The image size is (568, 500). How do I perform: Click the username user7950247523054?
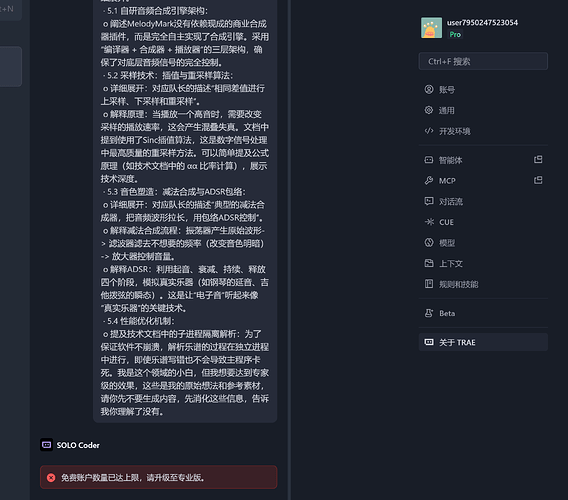pos(483,23)
